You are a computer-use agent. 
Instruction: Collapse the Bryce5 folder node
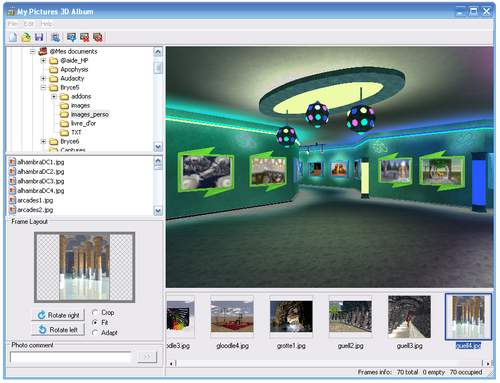(43, 87)
